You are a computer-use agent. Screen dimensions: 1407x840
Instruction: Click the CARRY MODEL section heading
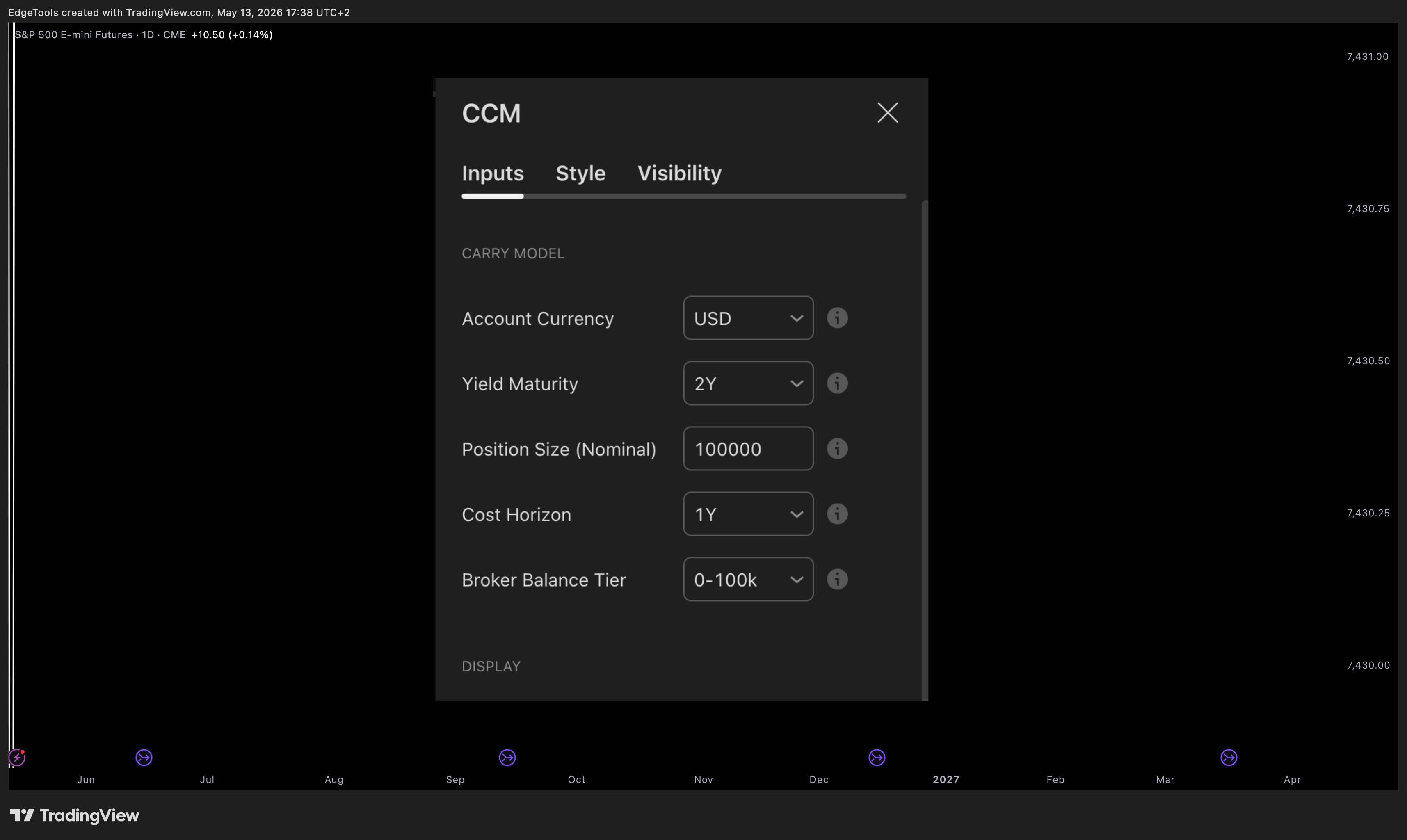pyautogui.click(x=513, y=253)
